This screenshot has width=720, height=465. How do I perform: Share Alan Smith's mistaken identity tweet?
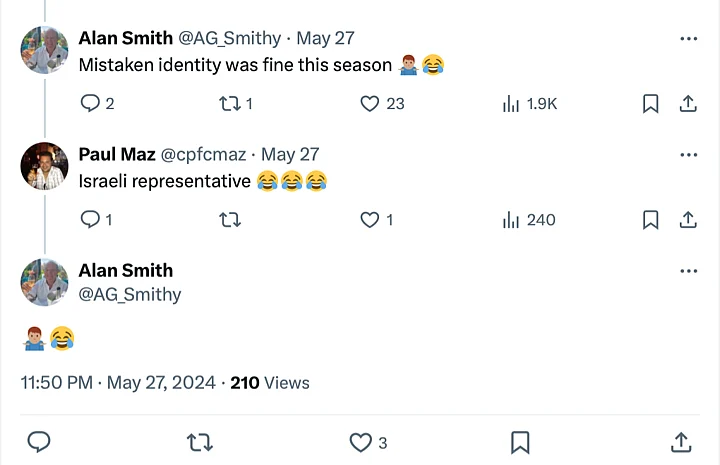(x=688, y=103)
